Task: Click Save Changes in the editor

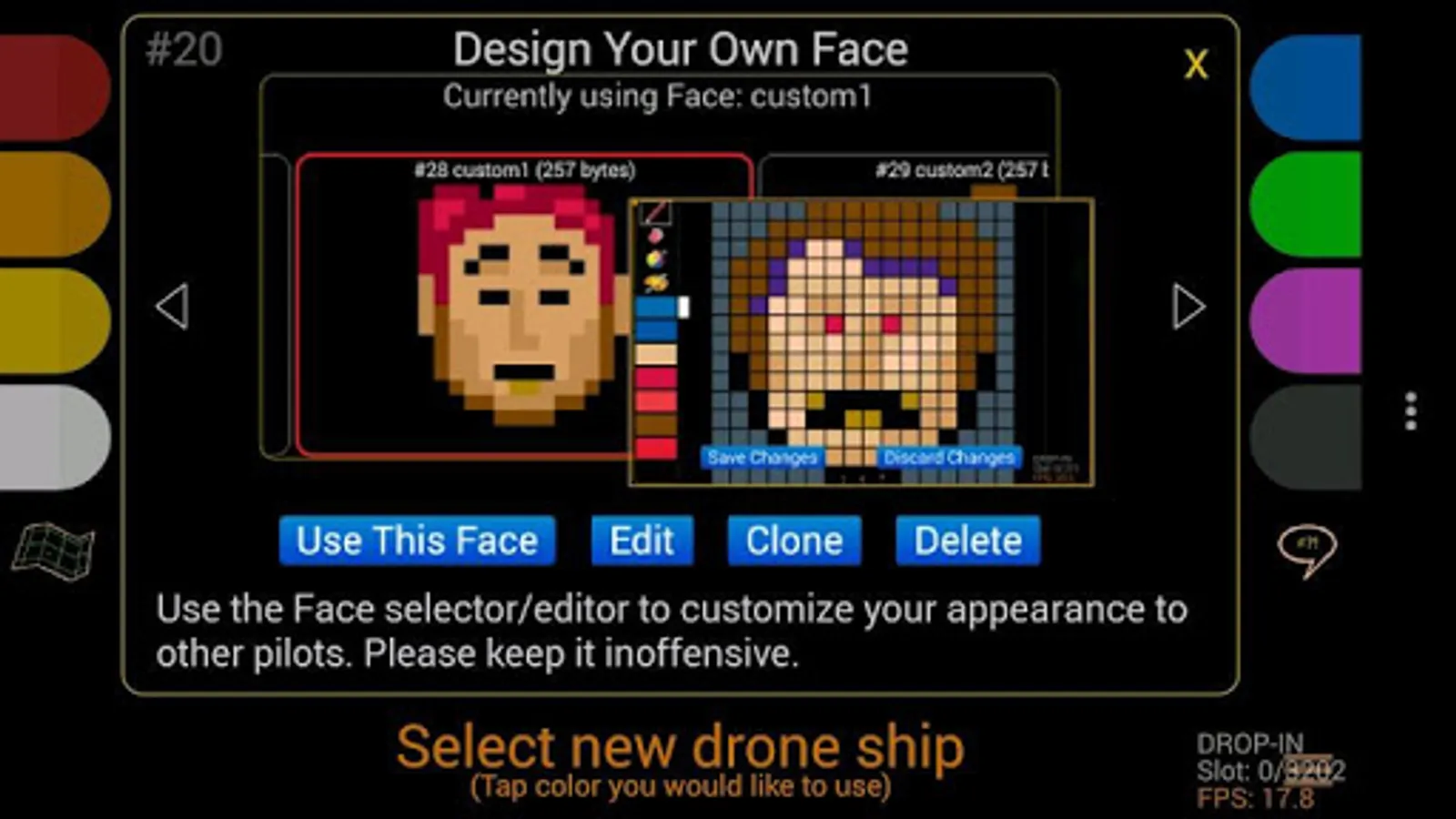Action: point(762,457)
